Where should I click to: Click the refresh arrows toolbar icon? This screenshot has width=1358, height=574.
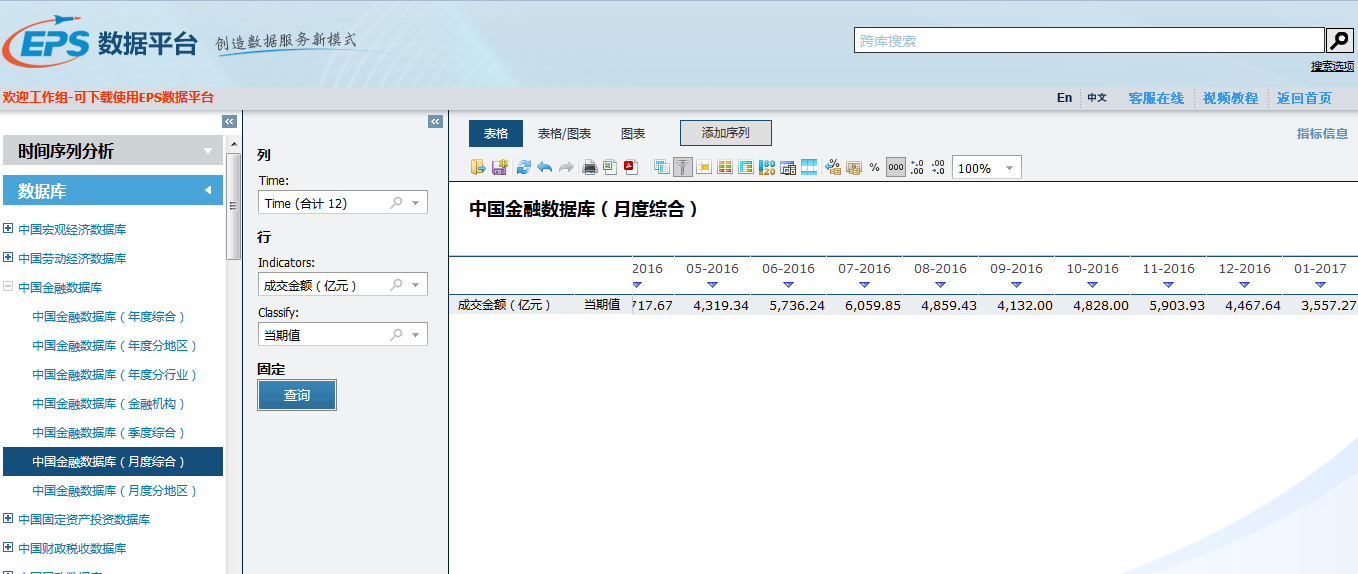click(524, 167)
